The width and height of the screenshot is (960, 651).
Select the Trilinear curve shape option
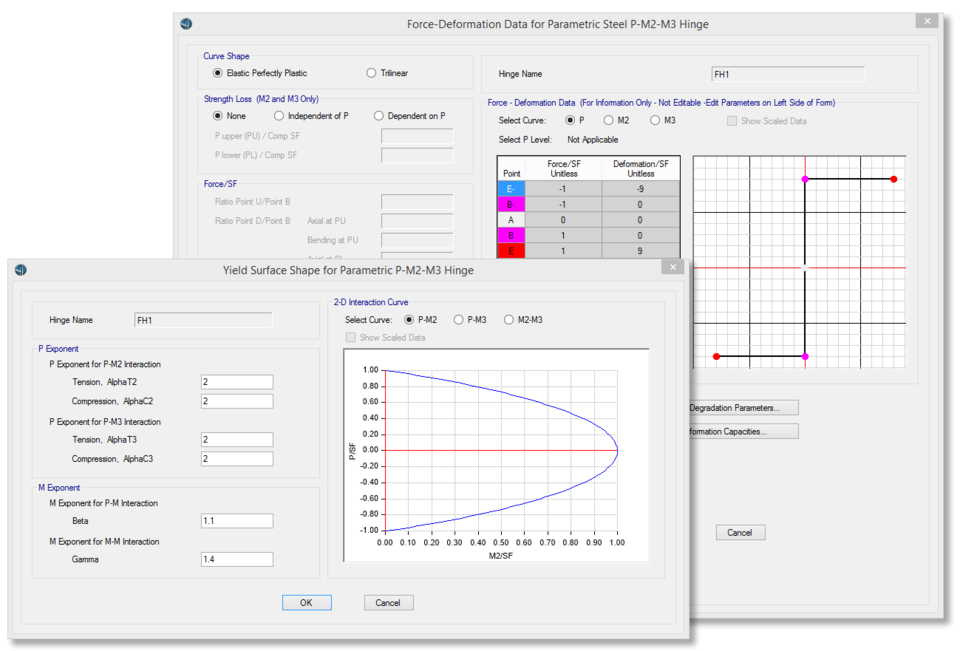pos(372,73)
